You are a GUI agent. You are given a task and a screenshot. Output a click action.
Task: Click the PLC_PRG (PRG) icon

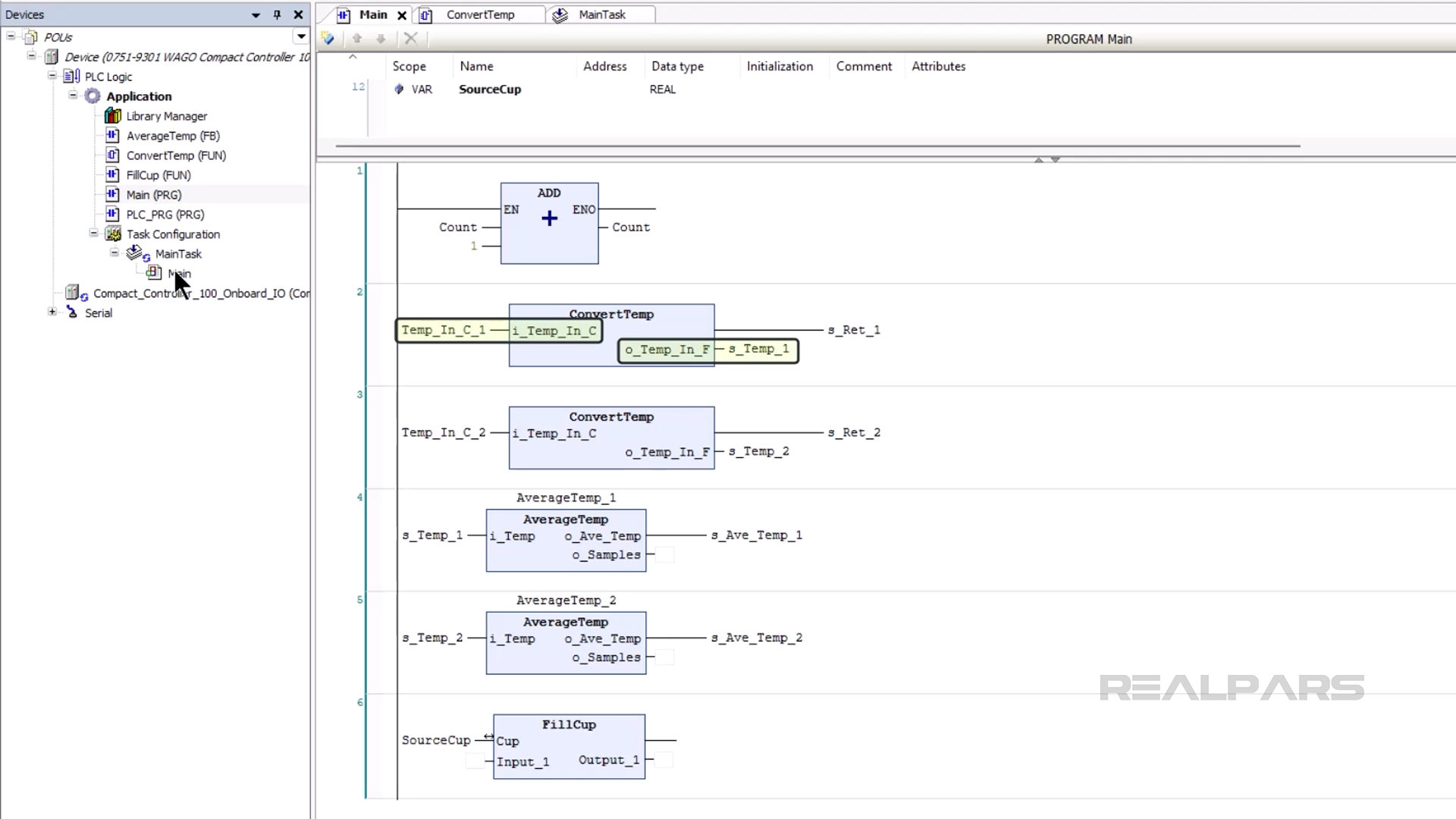[112, 214]
